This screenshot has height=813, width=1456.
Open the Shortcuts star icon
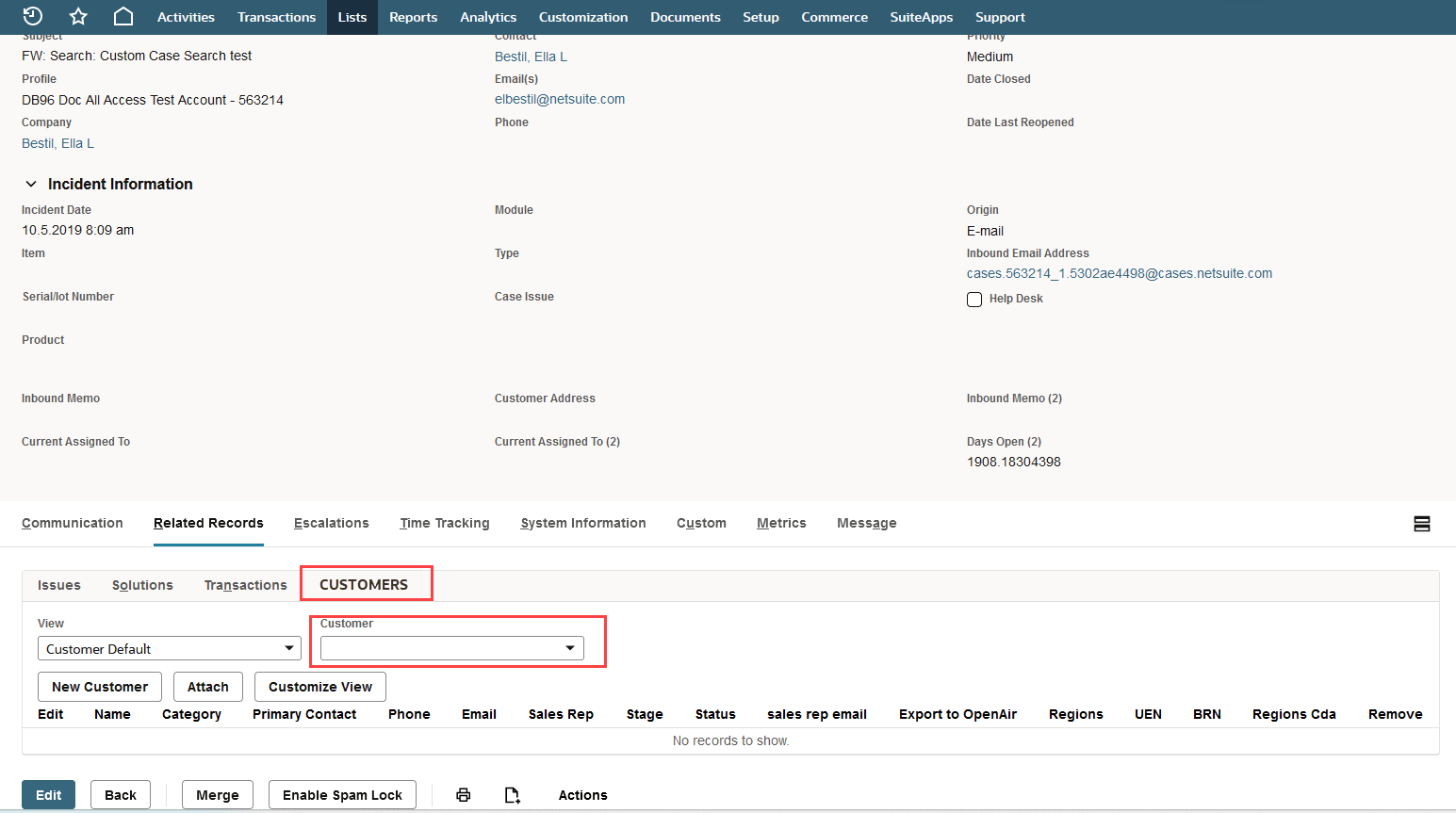pyautogui.click(x=78, y=16)
